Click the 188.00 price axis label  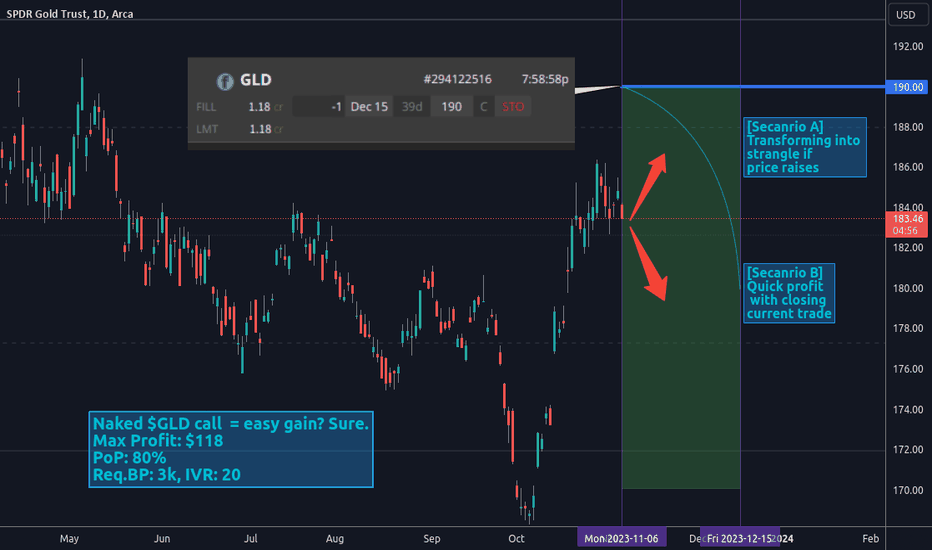[x=908, y=127]
